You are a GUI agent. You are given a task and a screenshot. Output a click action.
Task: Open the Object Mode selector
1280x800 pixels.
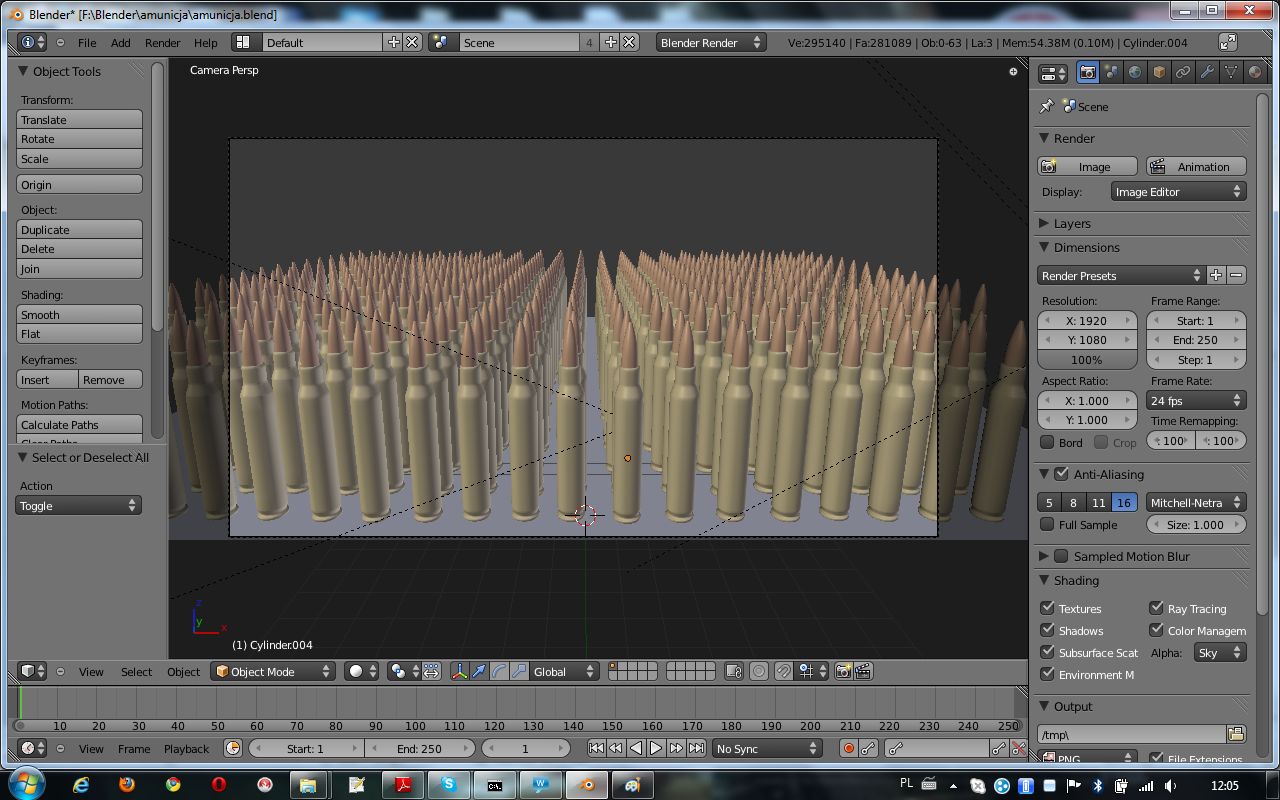click(273, 672)
